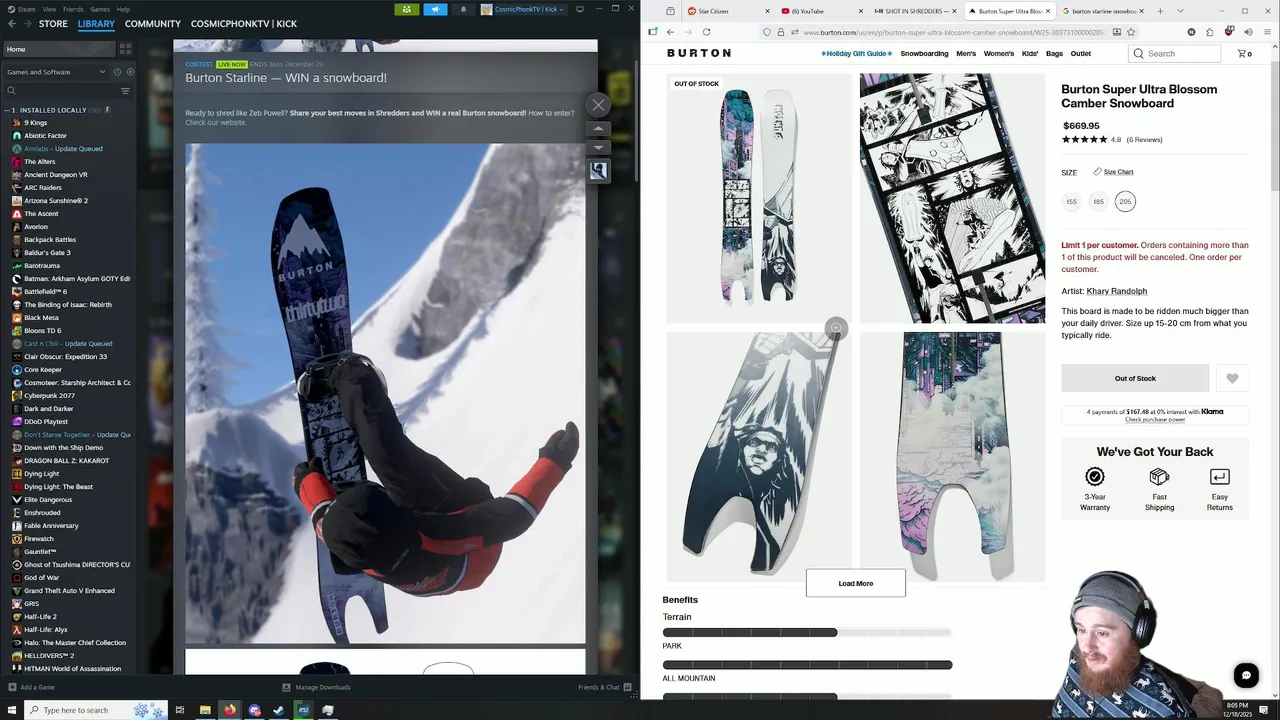Image resolution: width=1280 pixels, height=720 pixels.
Task: Open artist Khary Randolph link
Action: 1117,291
